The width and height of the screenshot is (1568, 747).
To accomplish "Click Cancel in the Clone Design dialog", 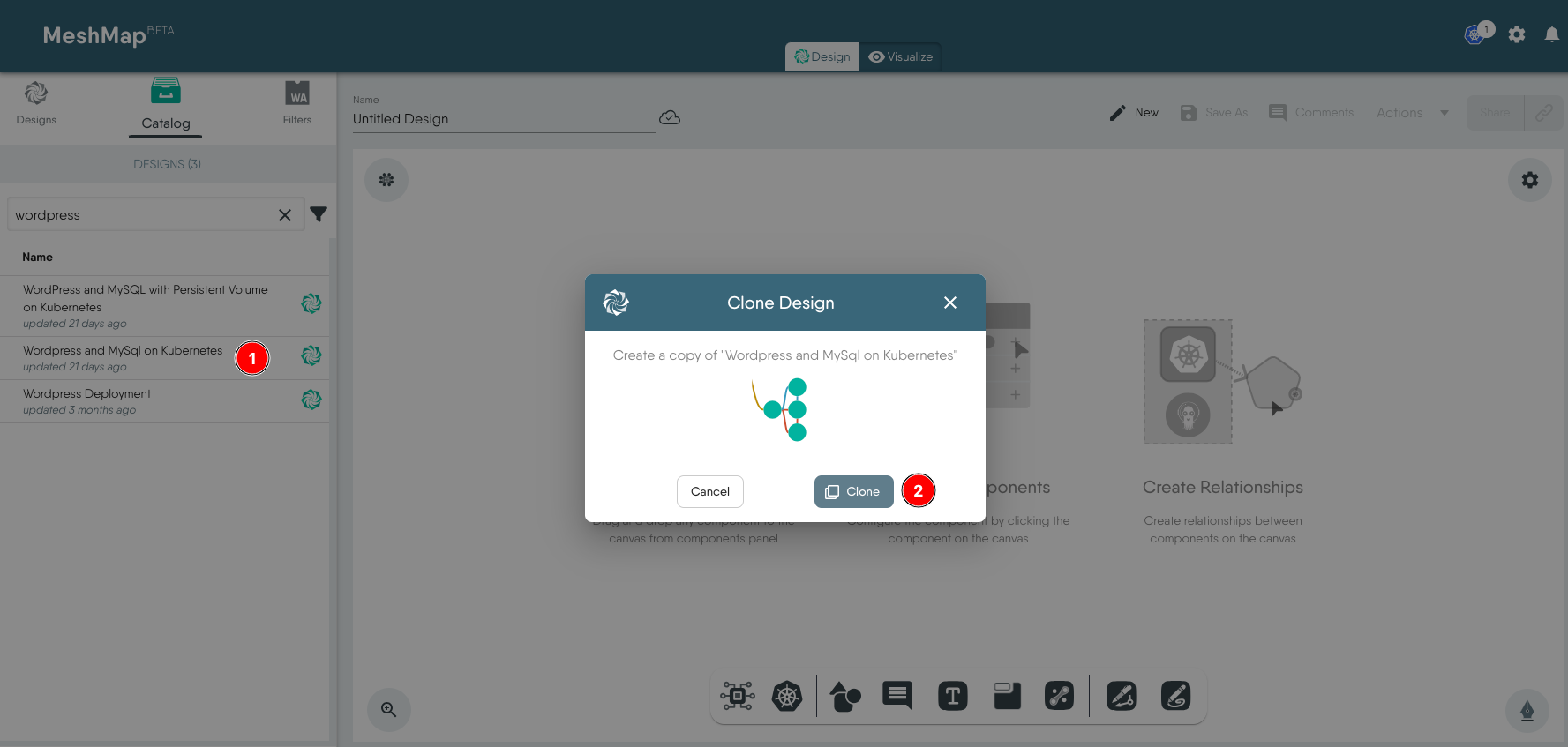I will pyautogui.click(x=709, y=491).
